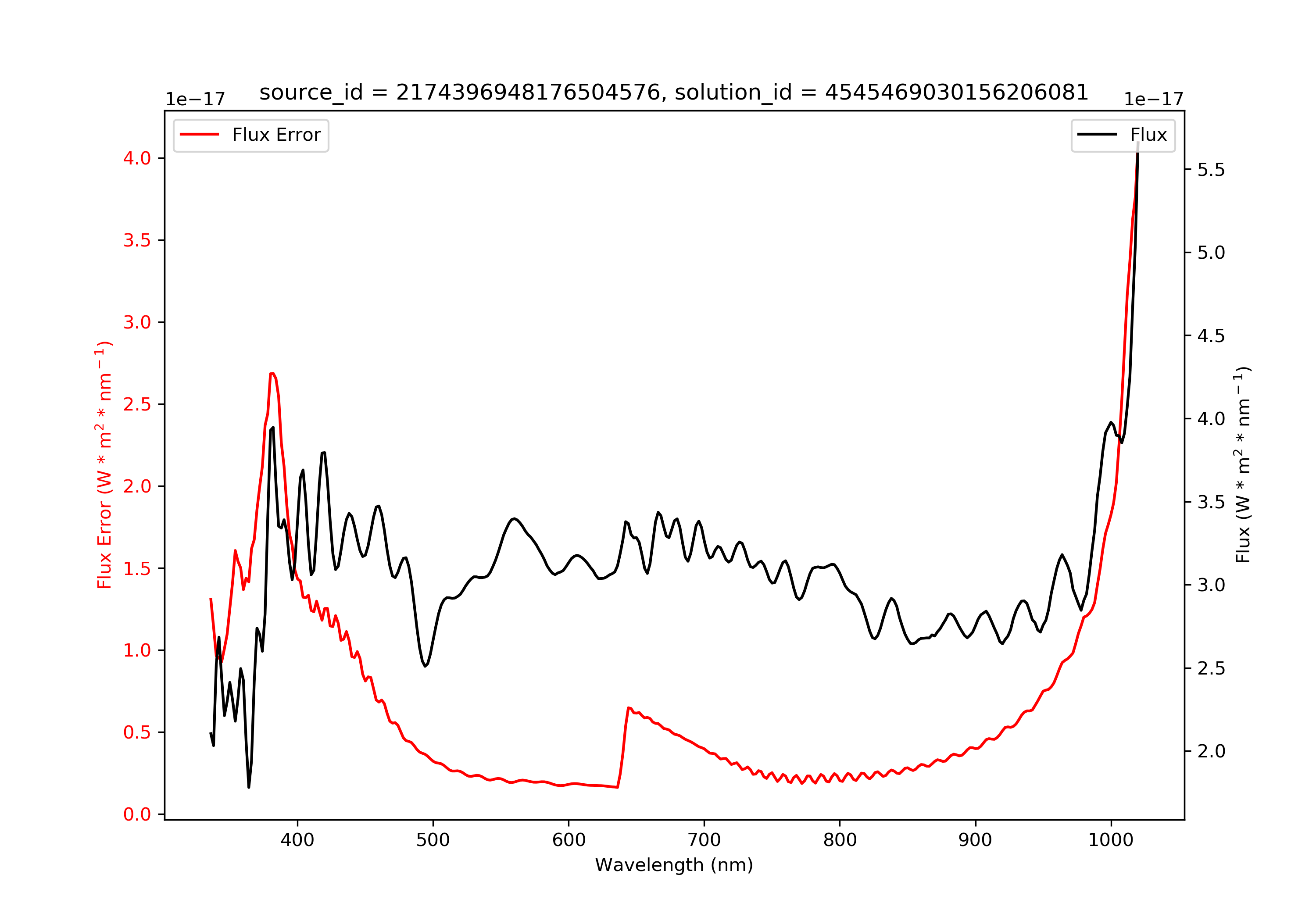The height and width of the screenshot is (921, 1316).
Task: Click the 5.5 tick on right axis
Action: (x=1211, y=170)
